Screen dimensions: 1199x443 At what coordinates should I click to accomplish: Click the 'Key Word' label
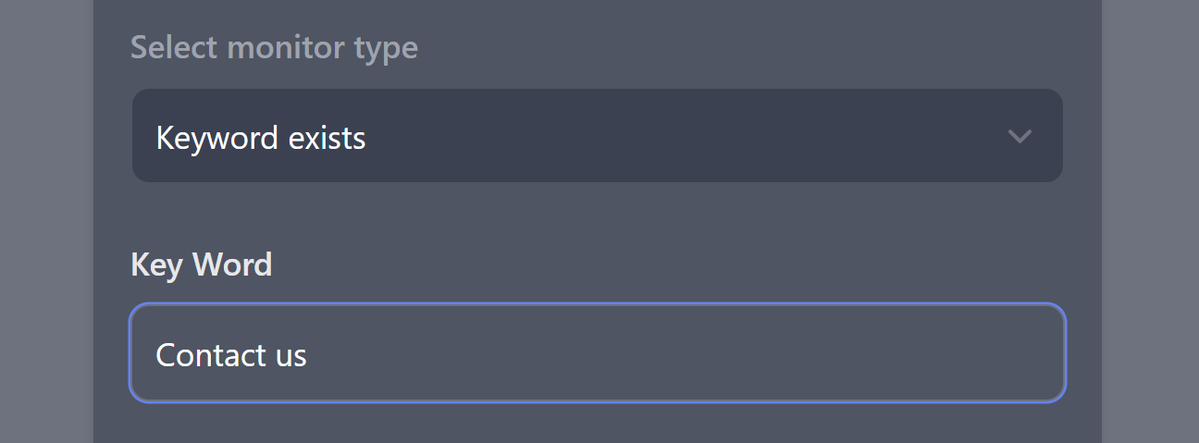click(202, 265)
